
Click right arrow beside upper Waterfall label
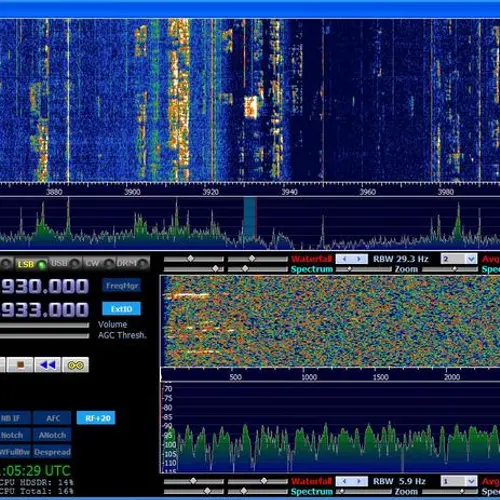[x=359, y=259]
